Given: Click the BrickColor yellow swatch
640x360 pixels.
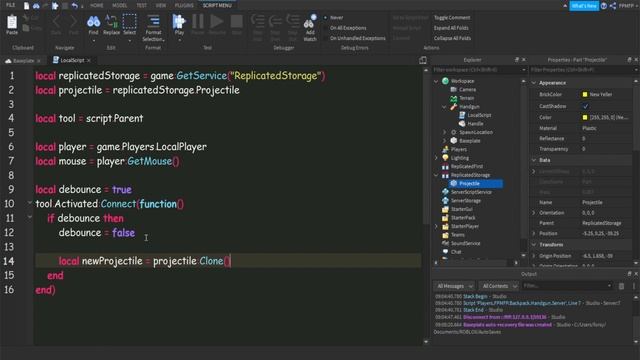Looking at the screenshot, I should [x=585, y=94].
